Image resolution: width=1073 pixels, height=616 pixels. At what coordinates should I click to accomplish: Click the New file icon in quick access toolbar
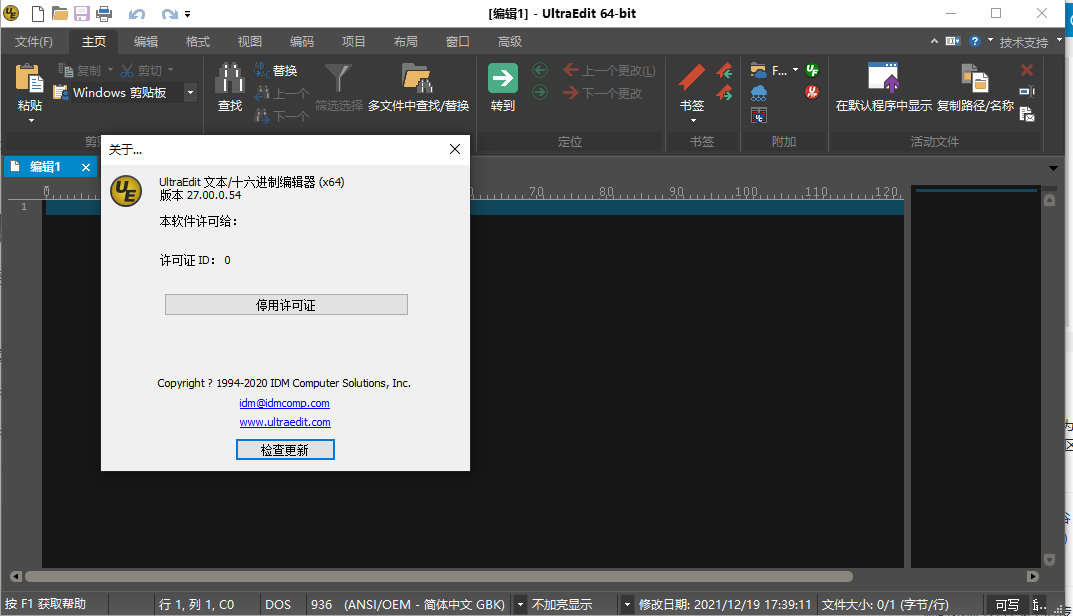click(x=38, y=13)
